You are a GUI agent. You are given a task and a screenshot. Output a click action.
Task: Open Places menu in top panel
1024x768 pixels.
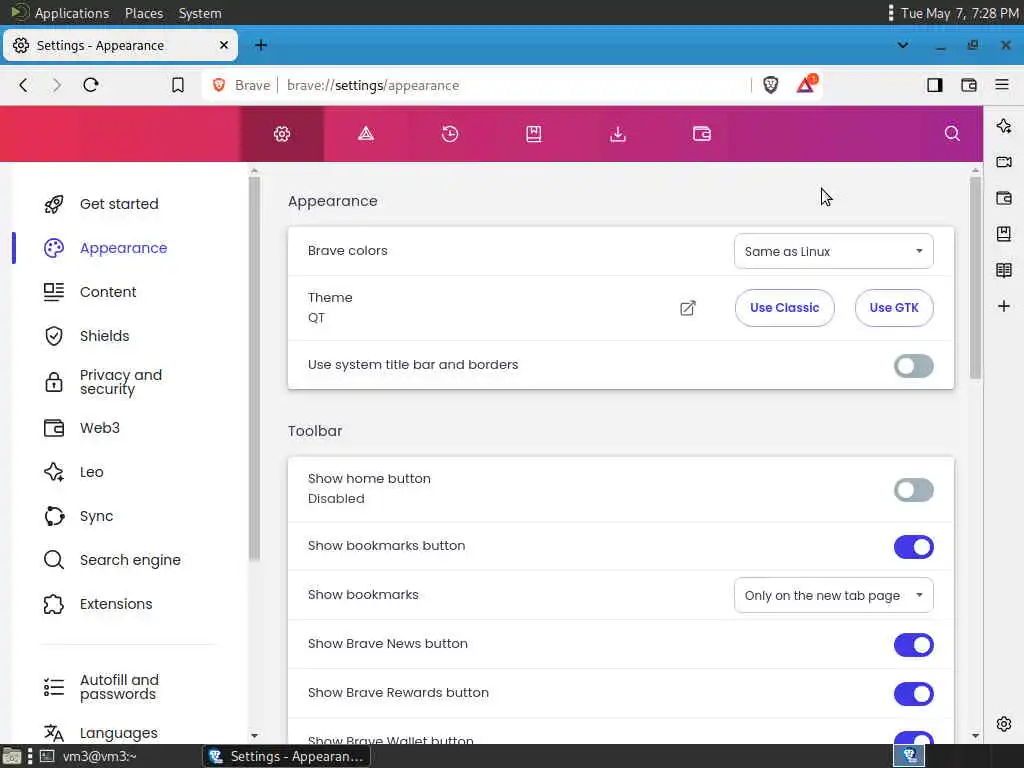144,13
